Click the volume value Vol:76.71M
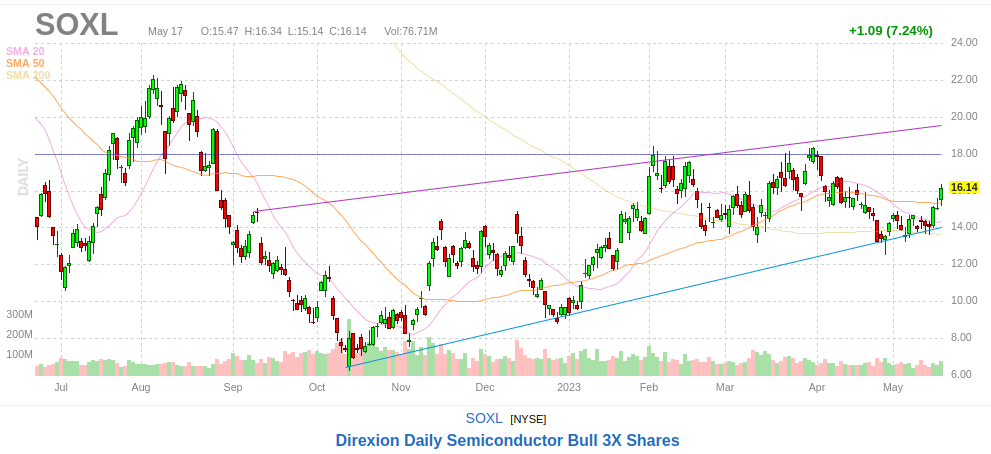Viewport: 991px width, 454px height. tap(411, 31)
